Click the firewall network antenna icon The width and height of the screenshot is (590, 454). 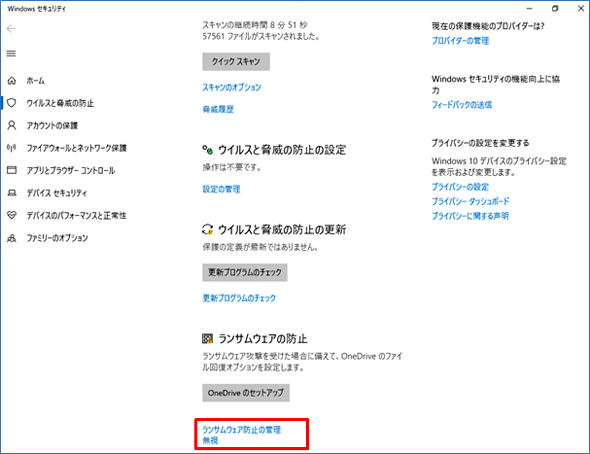click(12, 148)
